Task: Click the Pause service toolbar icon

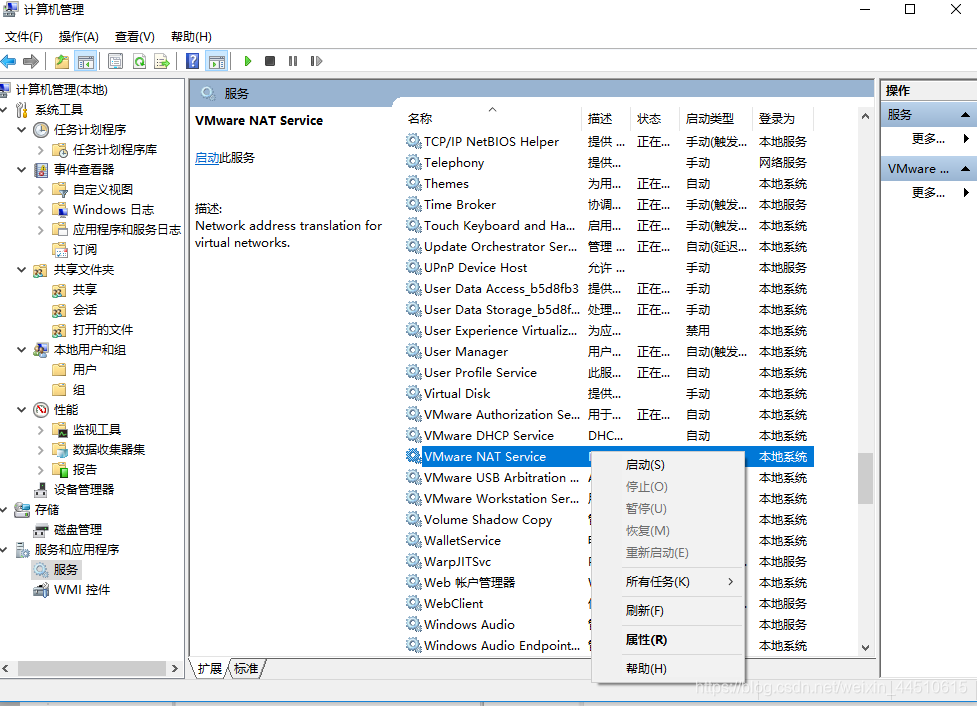Action: pyautogui.click(x=293, y=61)
